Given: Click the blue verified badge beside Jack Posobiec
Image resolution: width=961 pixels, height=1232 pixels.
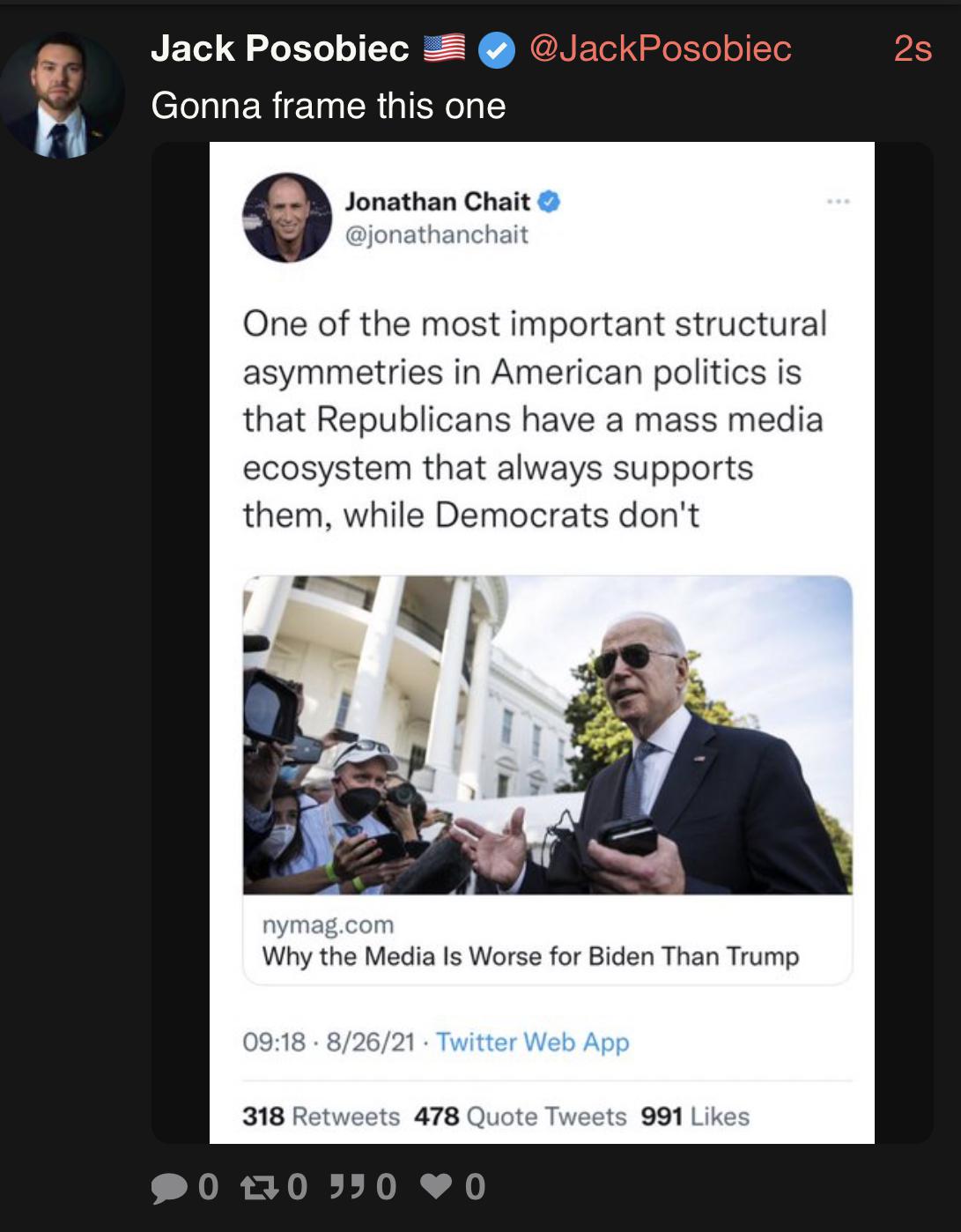Looking at the screenshot, I should pyautogui.click(x=497, y=50).
